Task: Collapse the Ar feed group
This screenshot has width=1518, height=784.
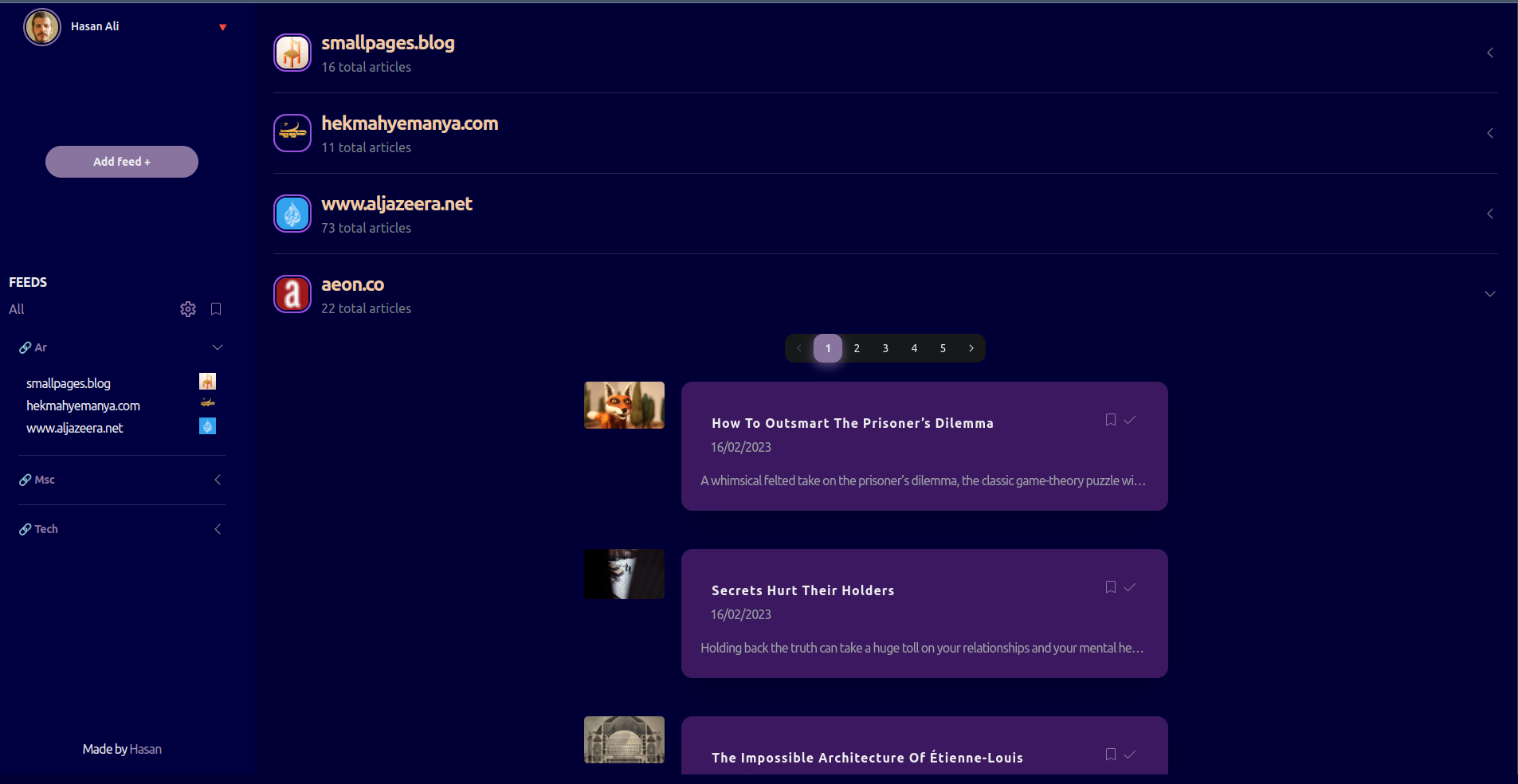Action: point(218,347)
